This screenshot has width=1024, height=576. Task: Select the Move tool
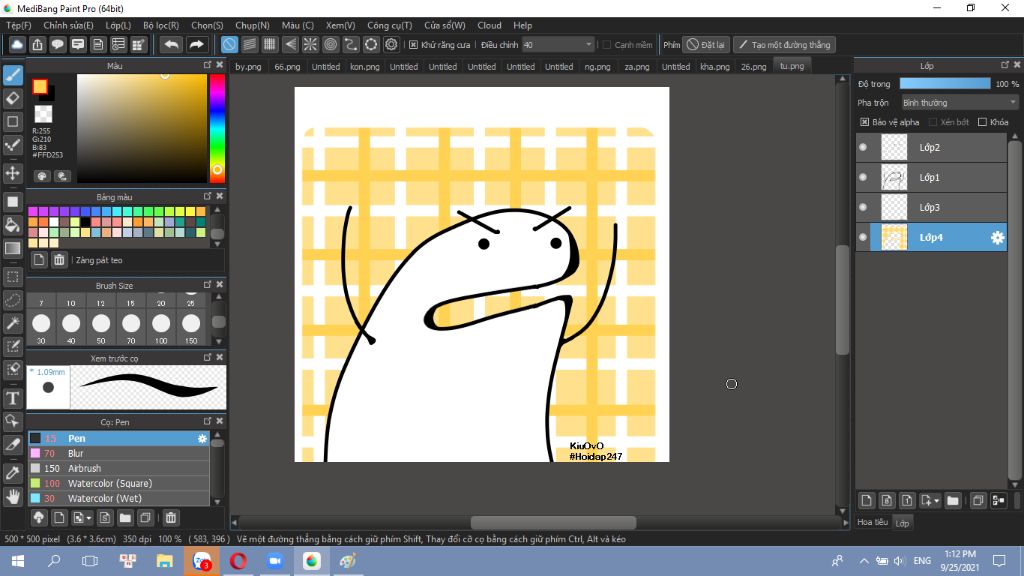click(13, 173)
